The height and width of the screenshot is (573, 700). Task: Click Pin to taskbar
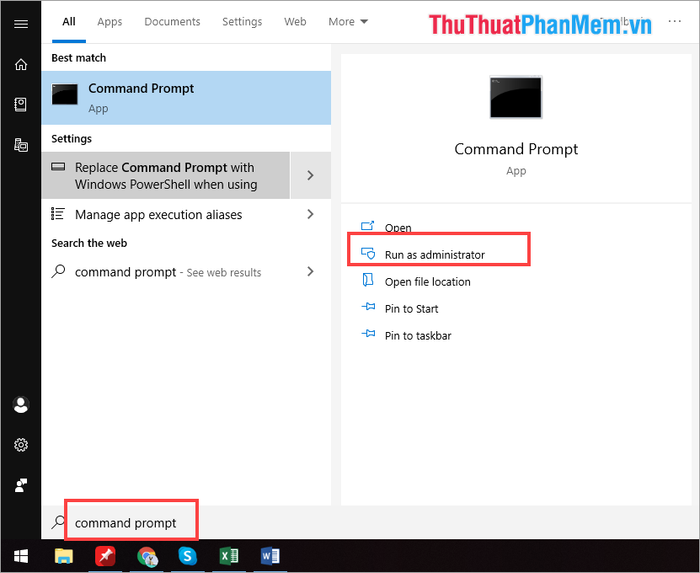tap(418, 335)
